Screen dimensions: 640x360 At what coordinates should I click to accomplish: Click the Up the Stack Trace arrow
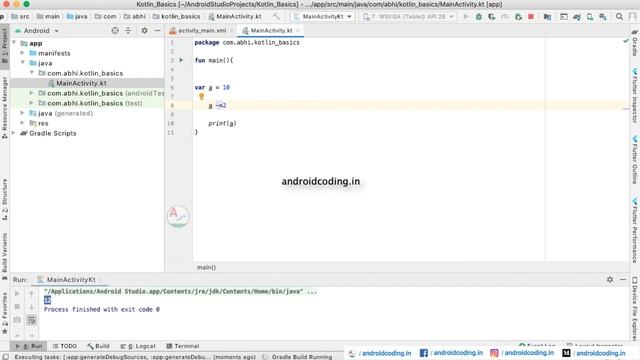[x=31, y=293]
